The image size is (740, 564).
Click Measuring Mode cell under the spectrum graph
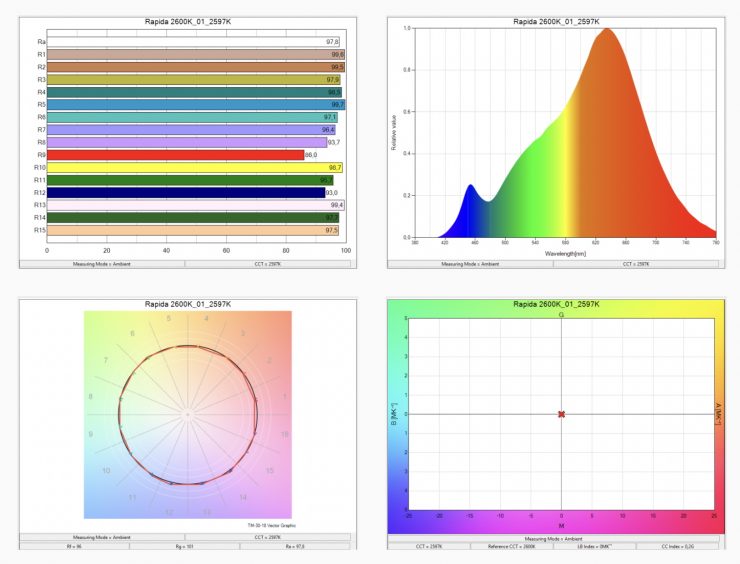click(469, 264)
